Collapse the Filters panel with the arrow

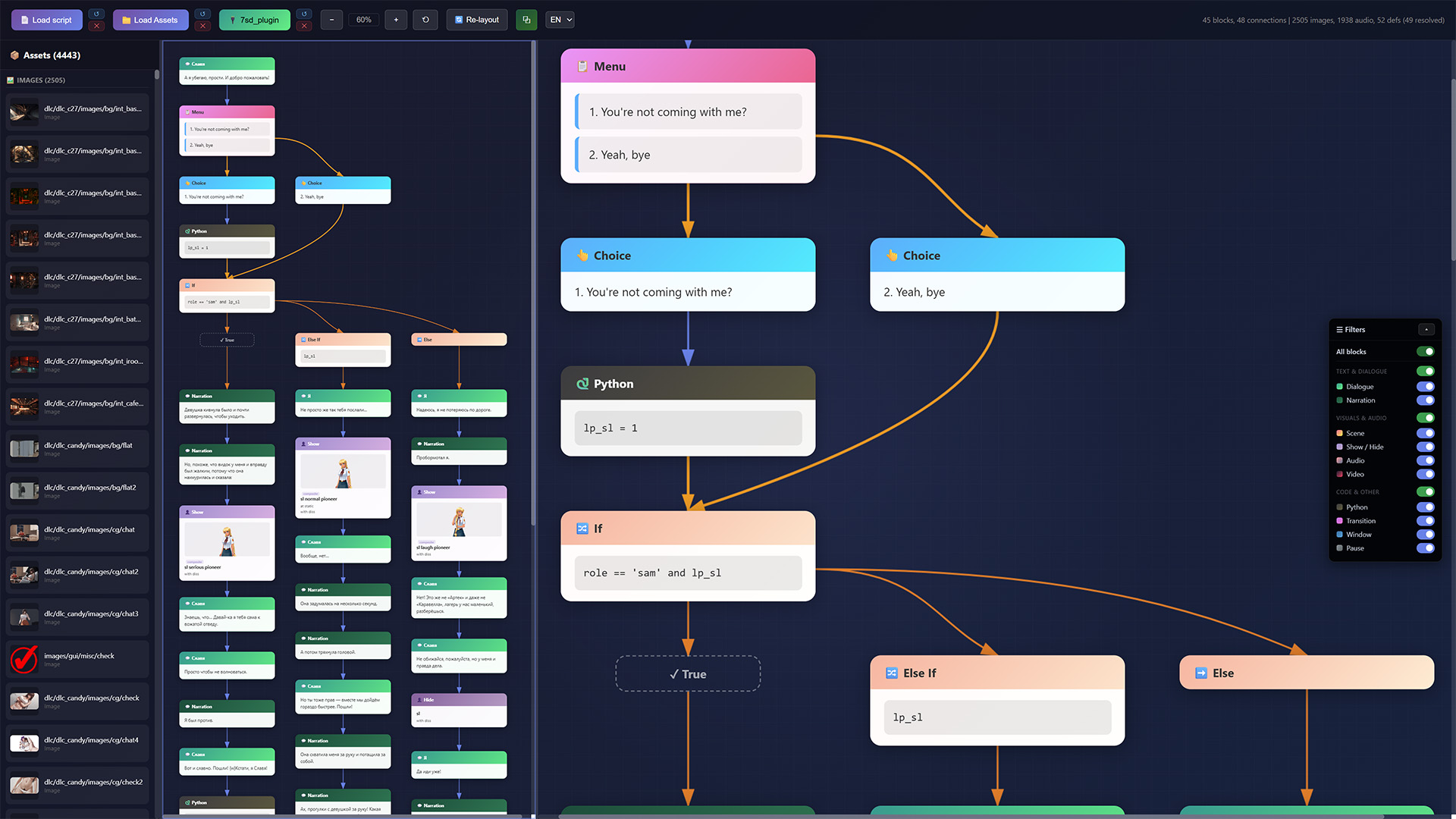[1426, 330]
